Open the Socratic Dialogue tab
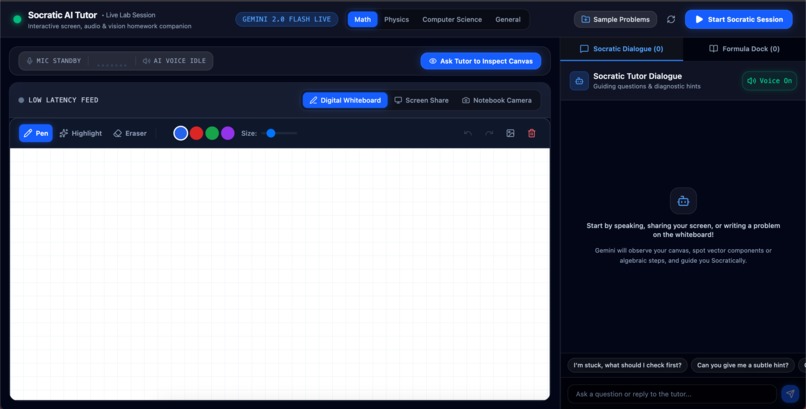Screen dimensions: 806x409 pyautogui.click(x=621, y=49)
